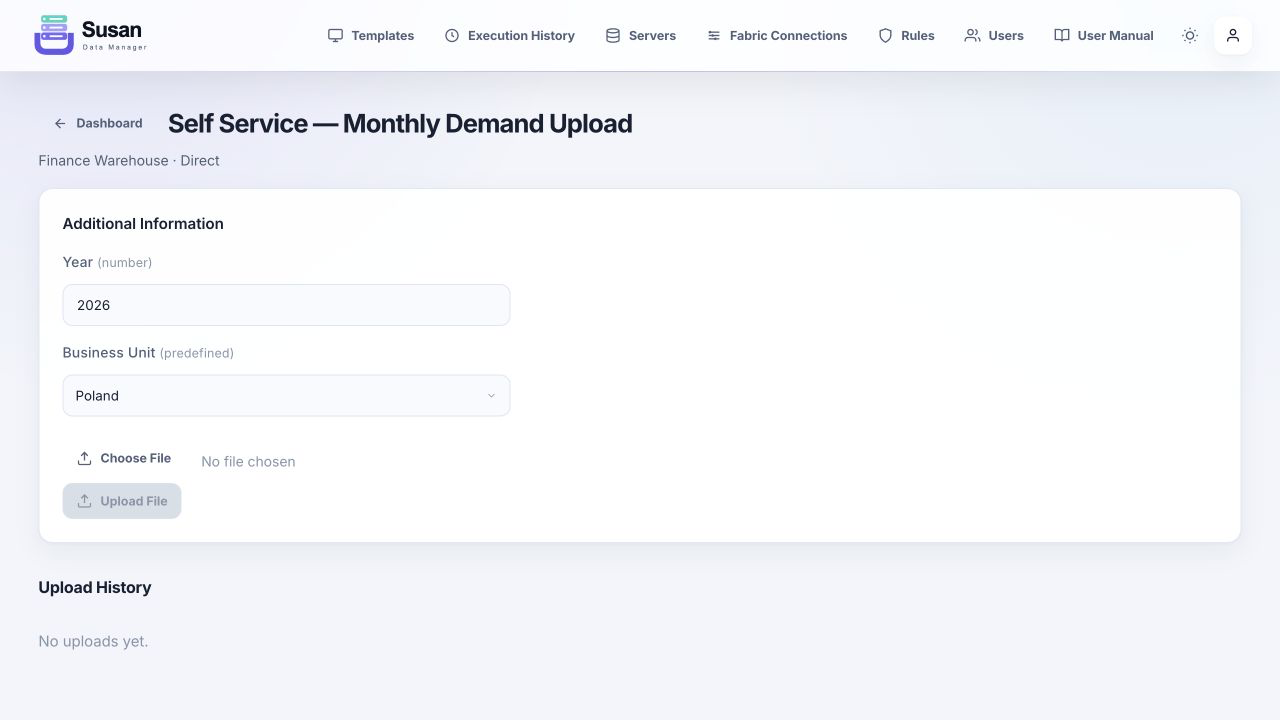
Task: Return to Dashboard link
Action: point(98,123)
